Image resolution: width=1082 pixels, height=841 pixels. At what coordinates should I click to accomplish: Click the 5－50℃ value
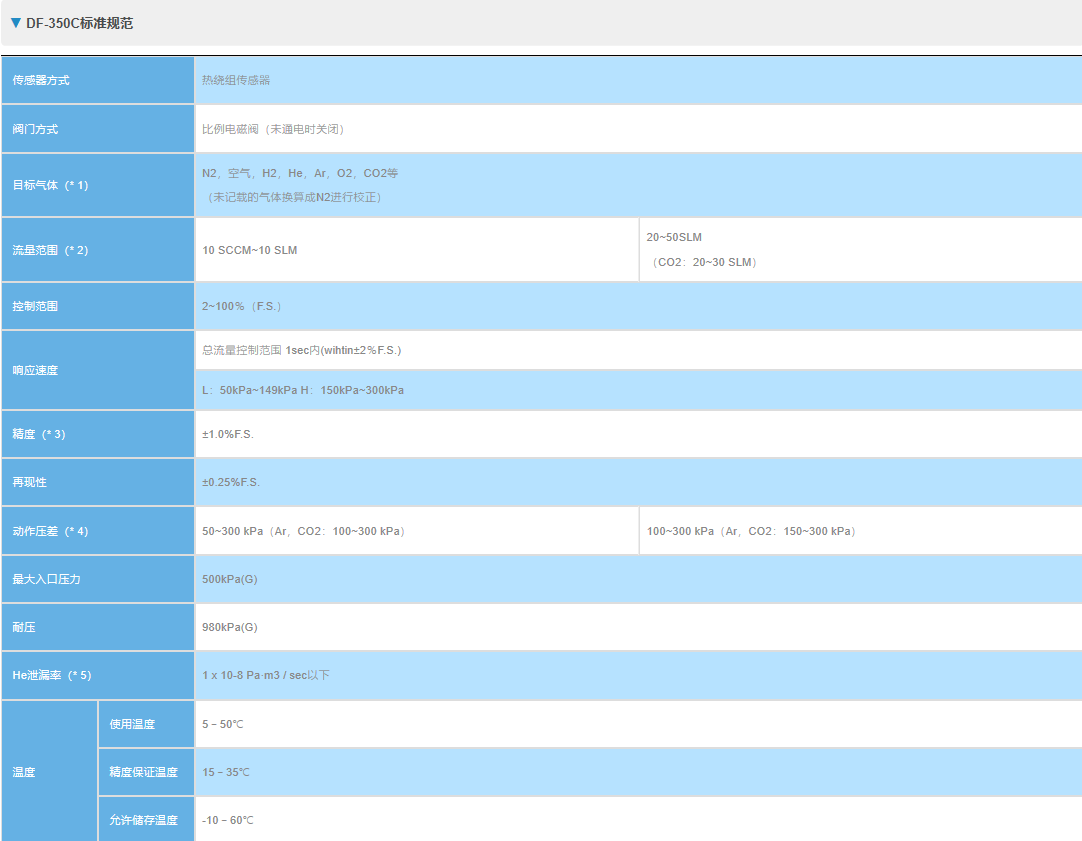click(223, 724)
